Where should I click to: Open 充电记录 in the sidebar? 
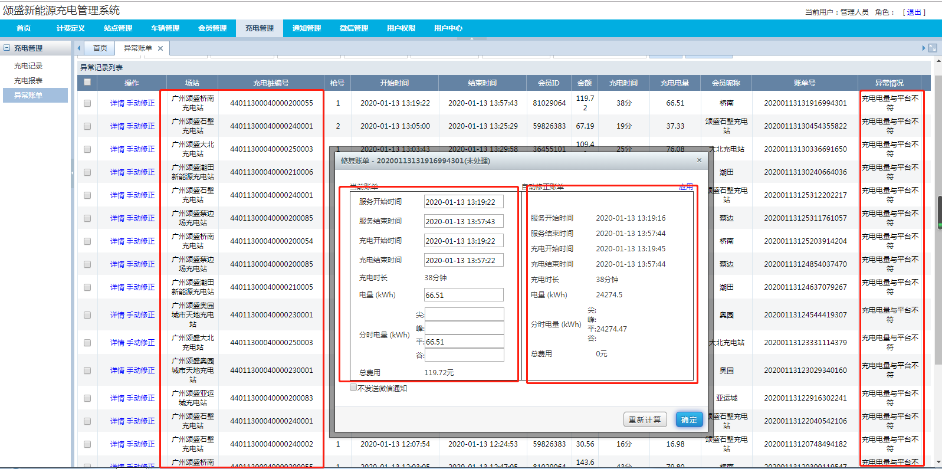click(28, 66)
